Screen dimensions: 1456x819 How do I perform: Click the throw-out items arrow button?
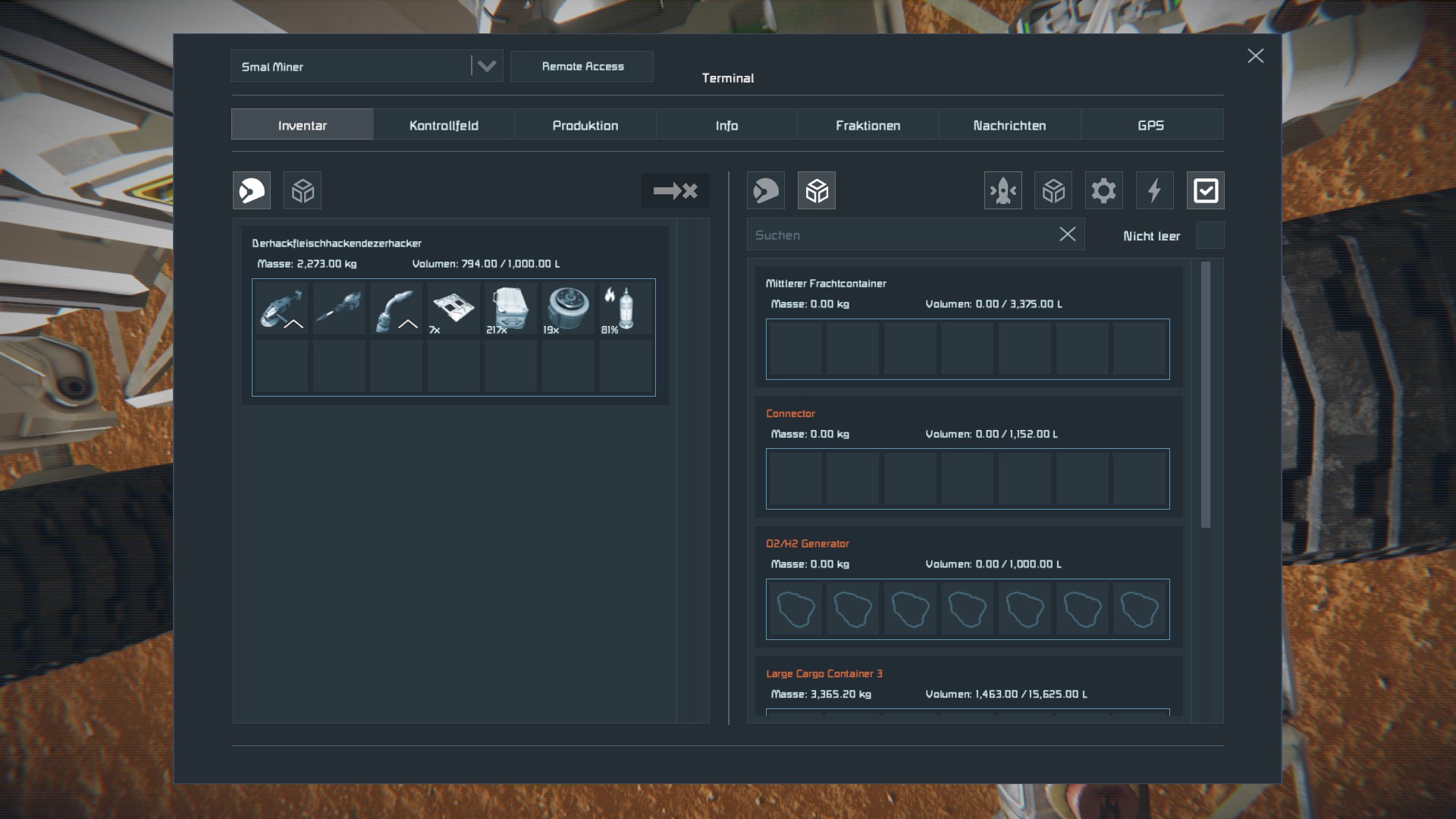(x=675, y=190)
